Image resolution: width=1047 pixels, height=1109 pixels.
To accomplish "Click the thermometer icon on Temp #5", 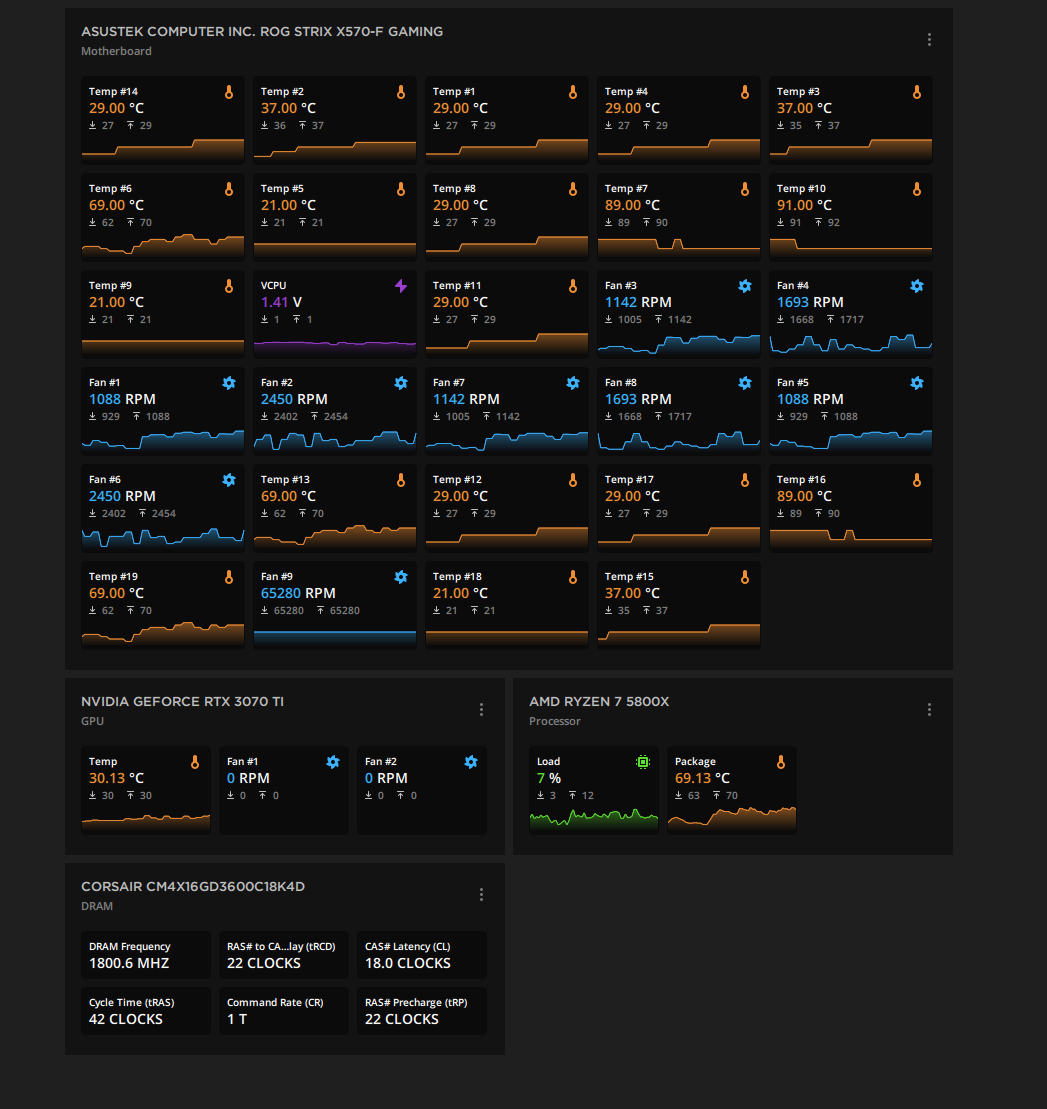I will pos(400,189).
